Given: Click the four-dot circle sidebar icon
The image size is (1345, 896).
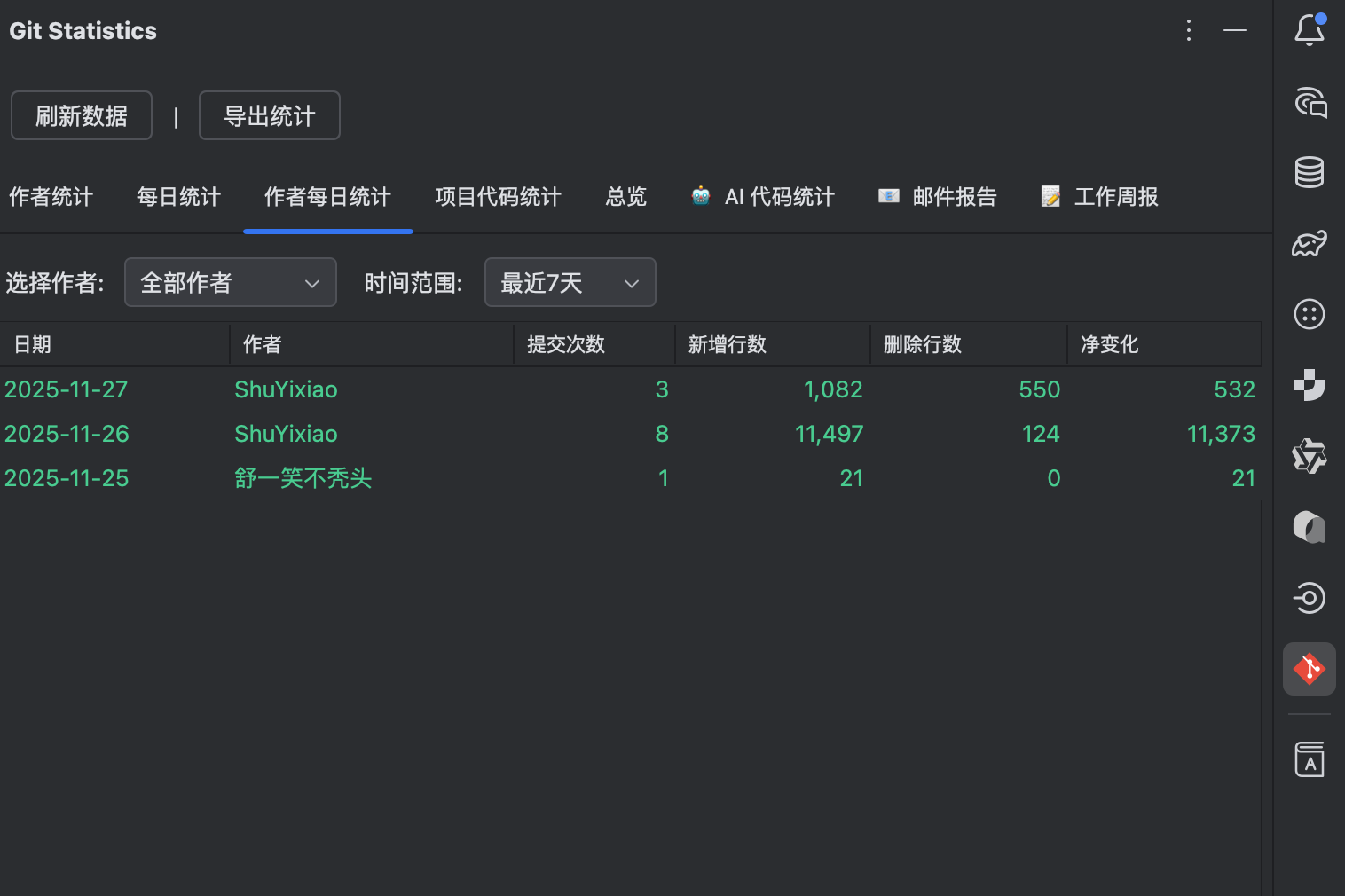Looking at the screenshot, I should (x=1310, y=314).
